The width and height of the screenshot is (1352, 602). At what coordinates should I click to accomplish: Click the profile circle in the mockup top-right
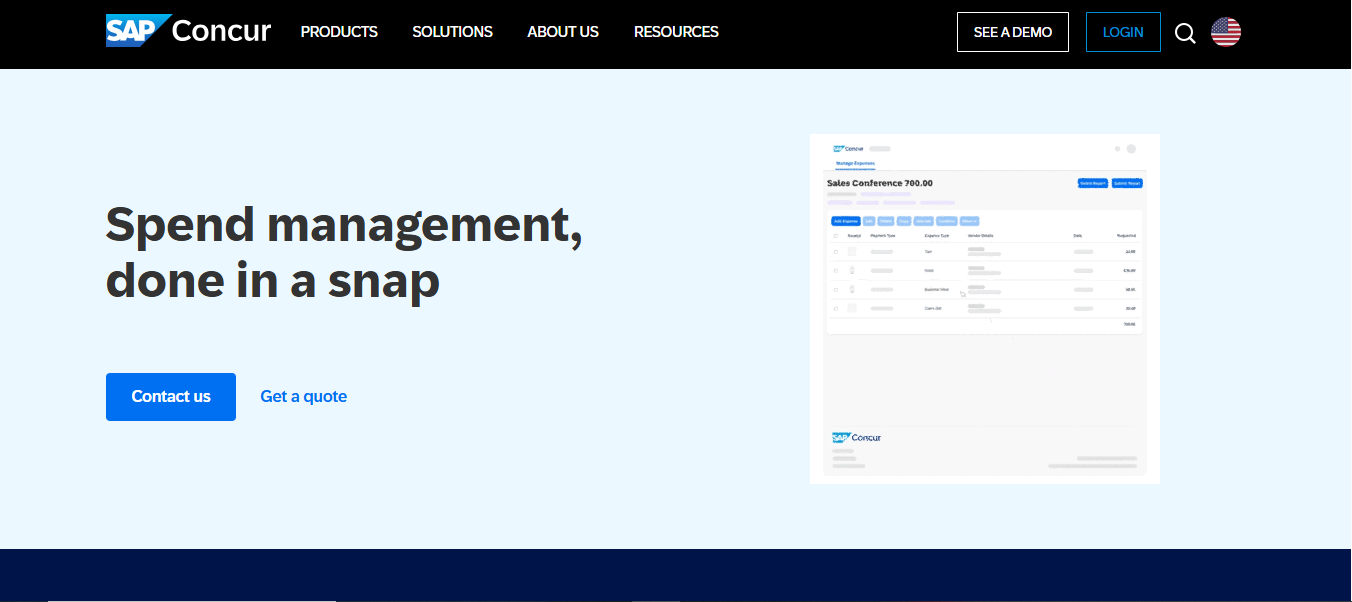1130,149
